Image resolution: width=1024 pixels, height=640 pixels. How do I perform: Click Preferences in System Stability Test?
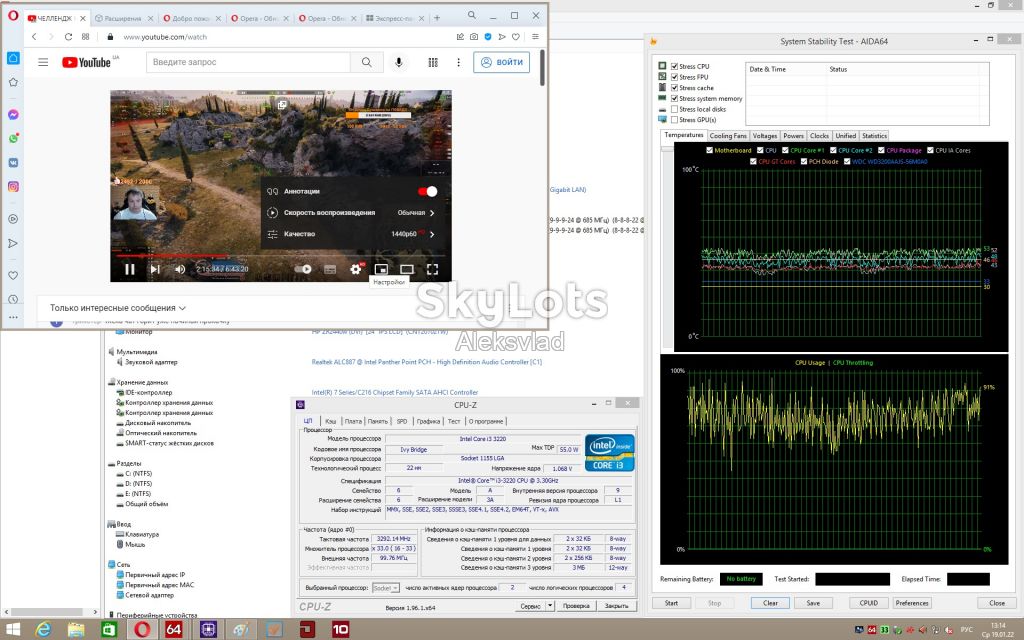tap(912, 603)
